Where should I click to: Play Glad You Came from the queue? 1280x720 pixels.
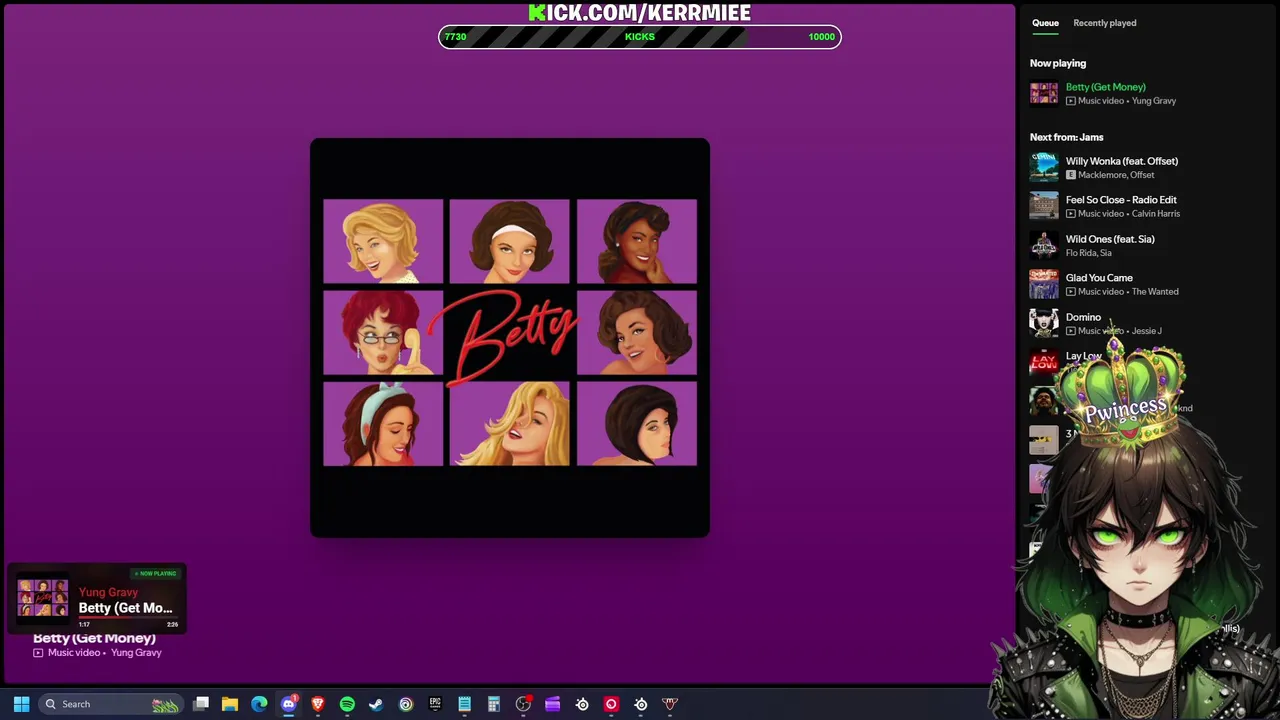pos(1098,278)
